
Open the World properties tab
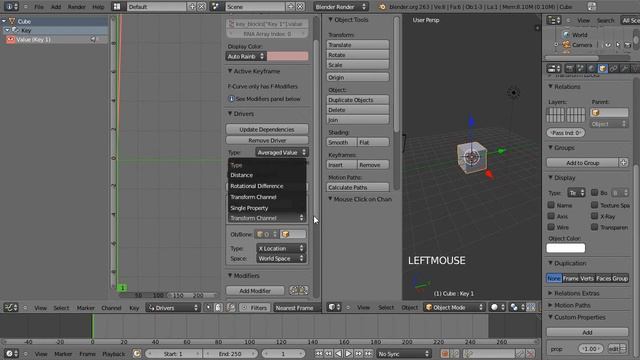tap(591, 69)
